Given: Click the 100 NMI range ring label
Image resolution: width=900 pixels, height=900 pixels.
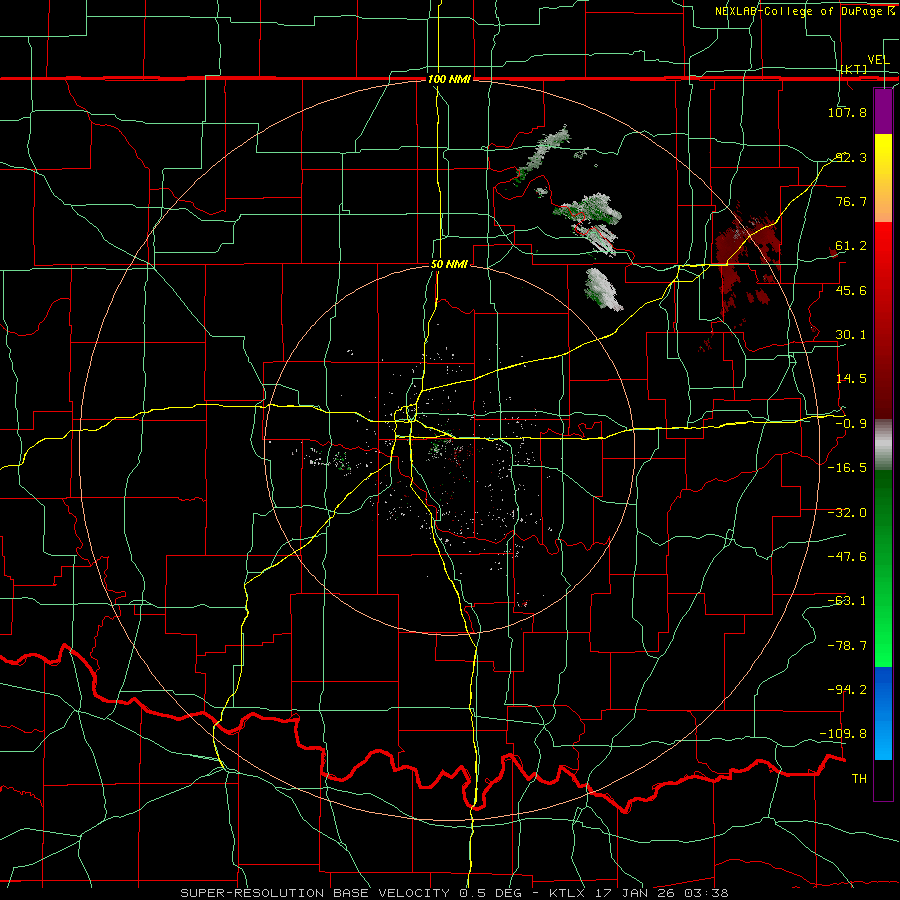Looking at the screenshot, I should [x=449, y=79].
